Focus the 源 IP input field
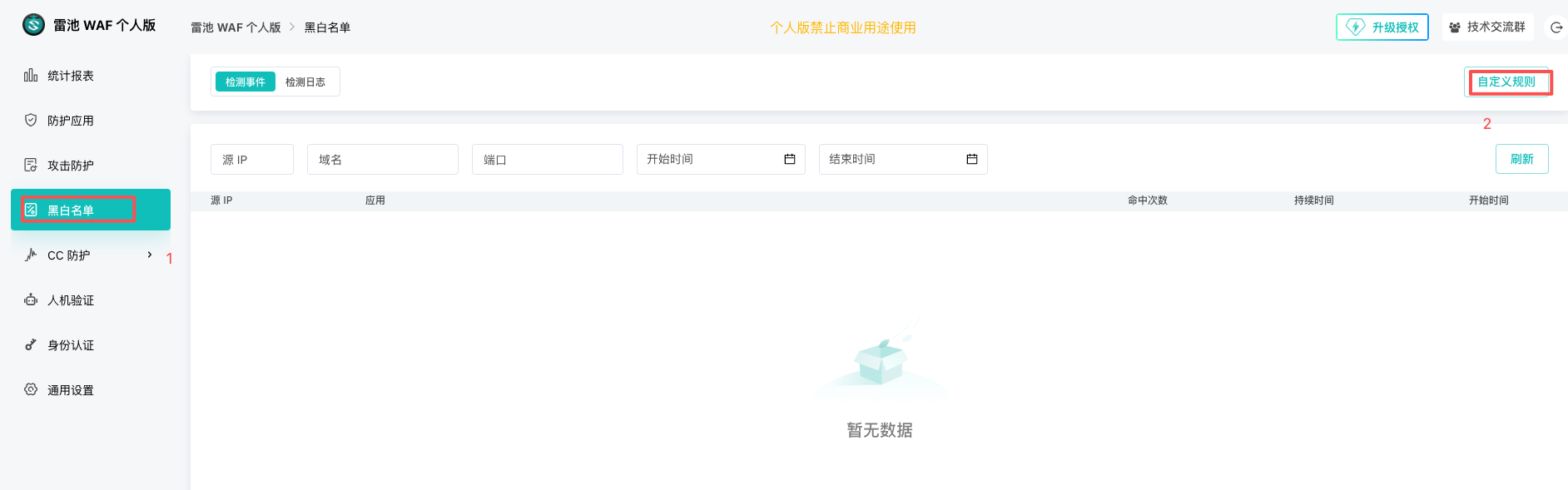Screen dimensions: 1568x490 click(252, 160)
